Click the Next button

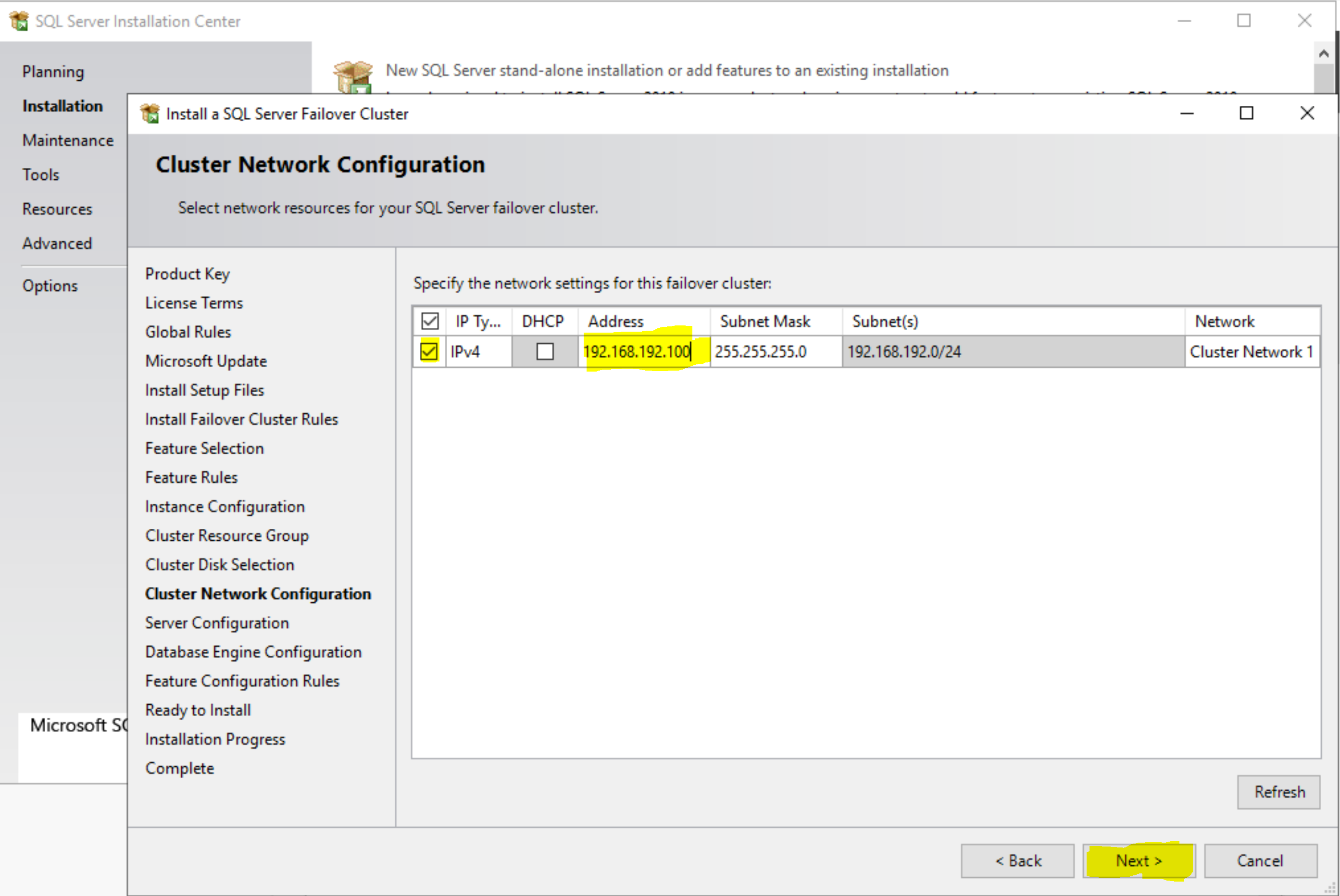[1139, 860]
